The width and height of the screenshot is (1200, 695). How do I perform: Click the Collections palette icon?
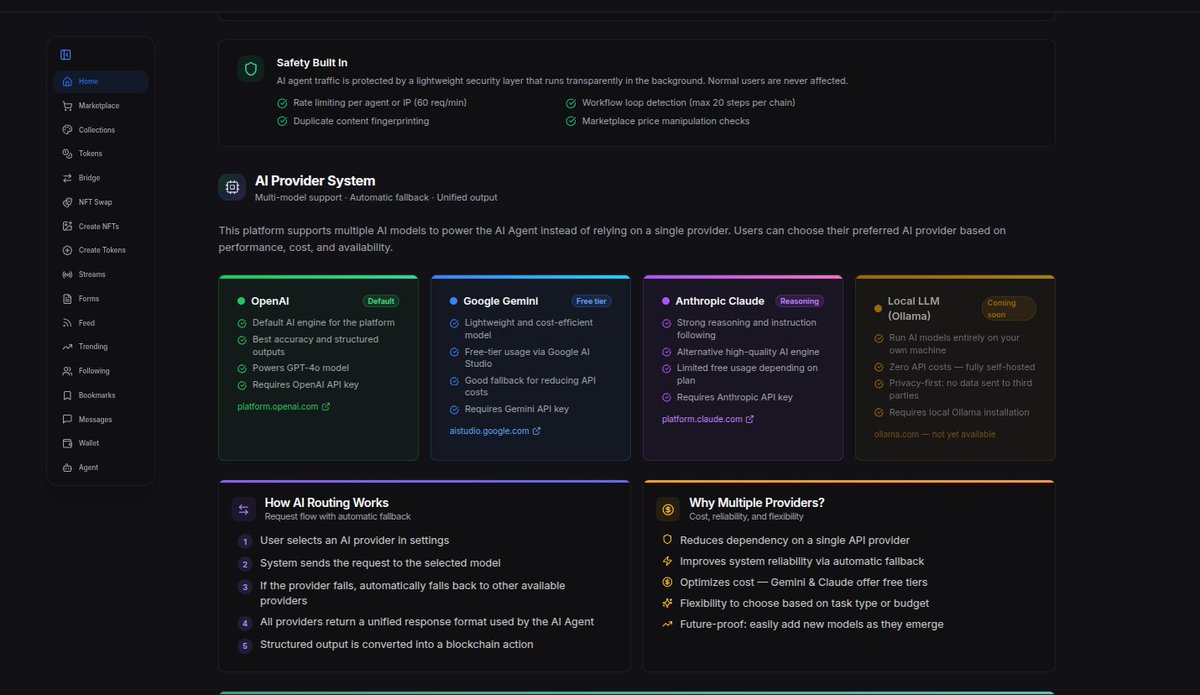[67, 130]
